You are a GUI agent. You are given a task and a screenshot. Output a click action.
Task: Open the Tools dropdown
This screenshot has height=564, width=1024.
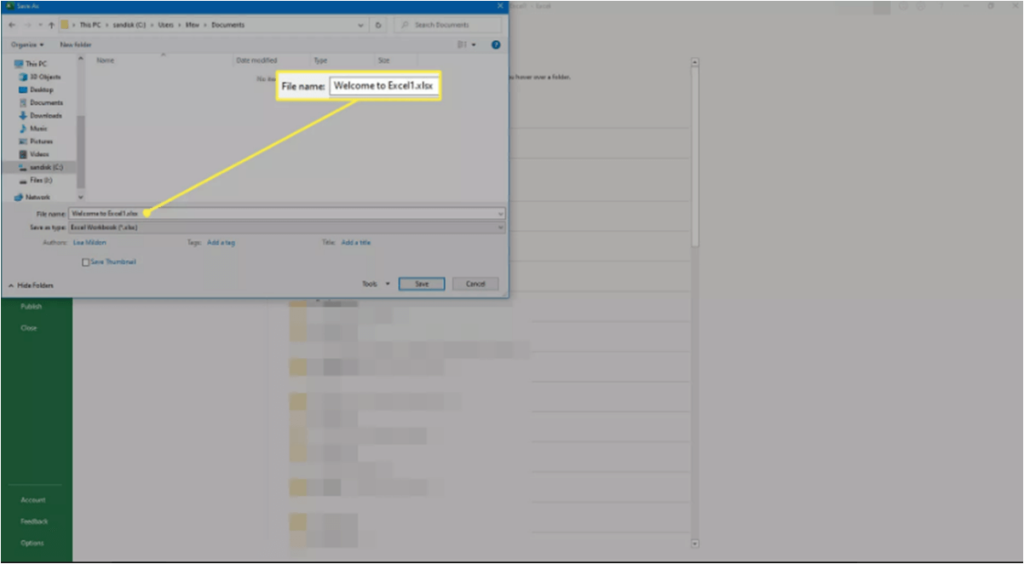point(371,284)
